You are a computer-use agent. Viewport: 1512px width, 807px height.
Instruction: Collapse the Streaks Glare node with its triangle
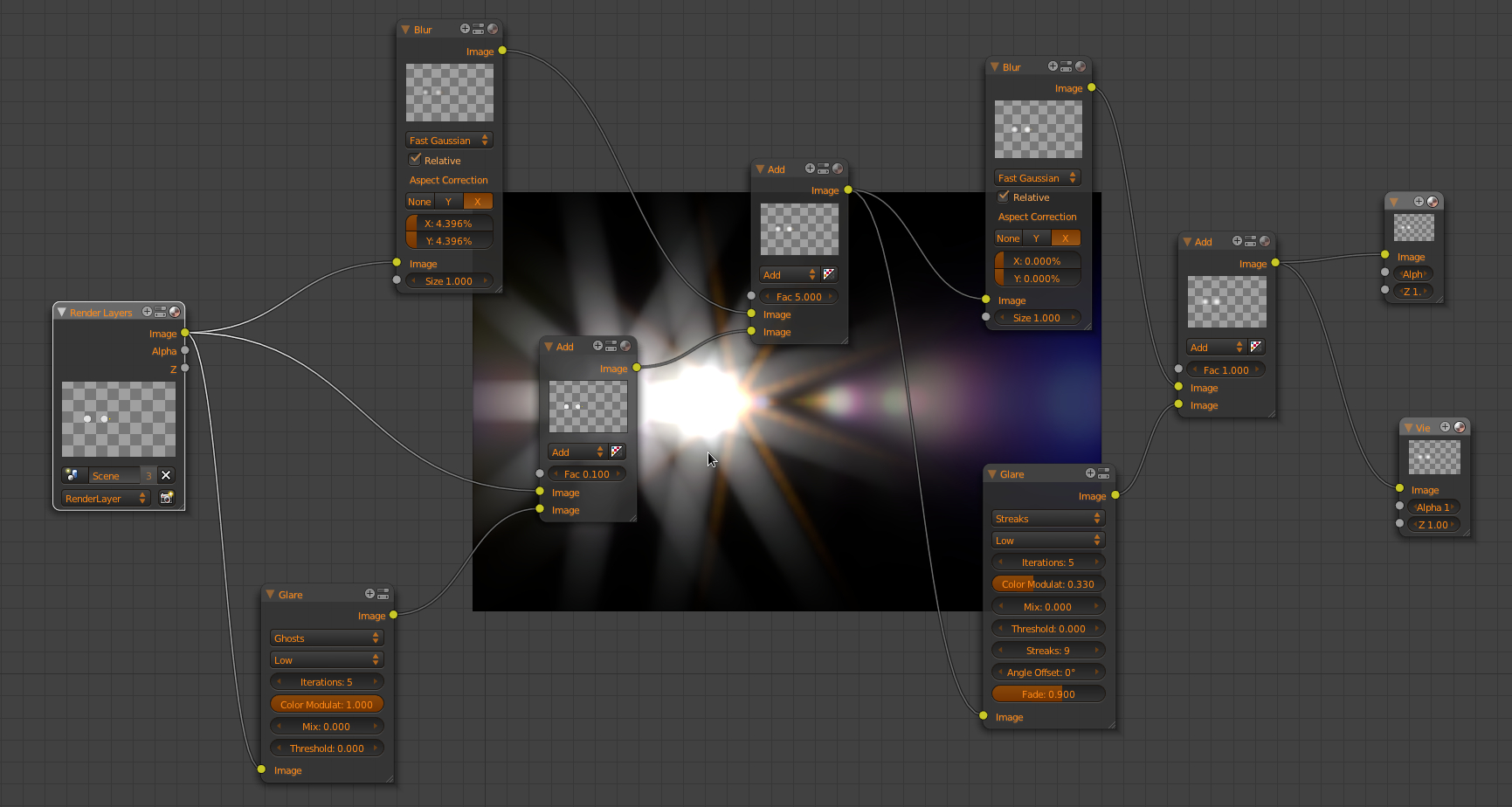coord(992,473)
